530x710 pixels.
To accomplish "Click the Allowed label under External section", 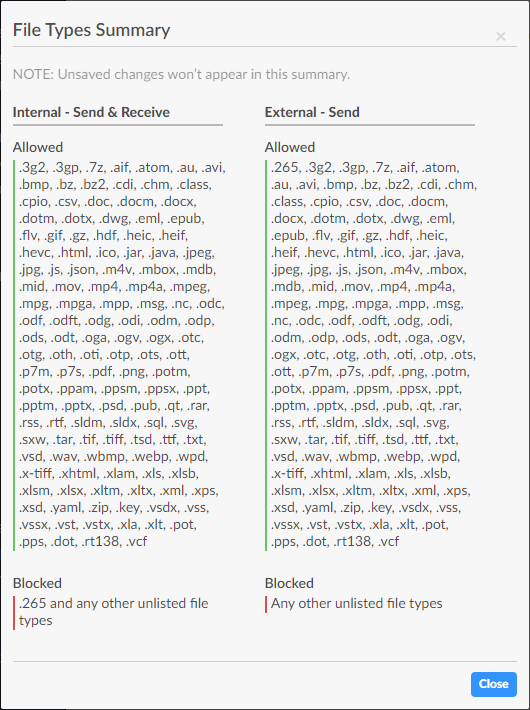I will (x=290, y=147).
